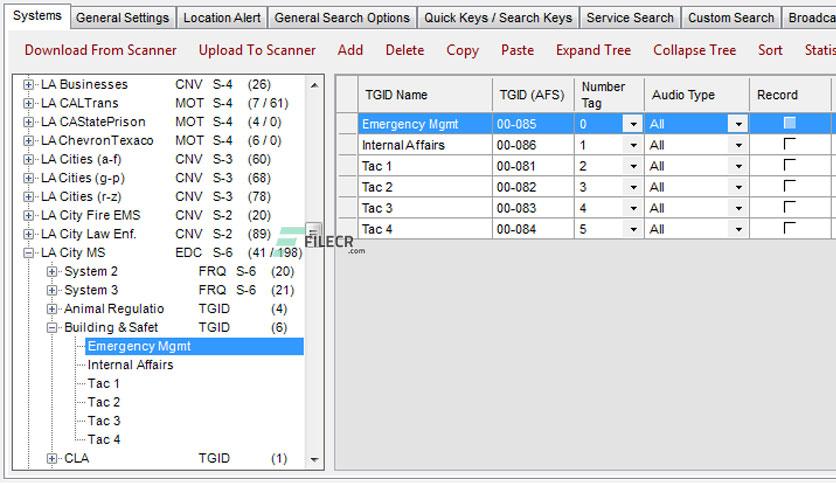Viewport: 836px width, 484px height.
Task: Select the Systems tab
Action: tap(37, 16)
